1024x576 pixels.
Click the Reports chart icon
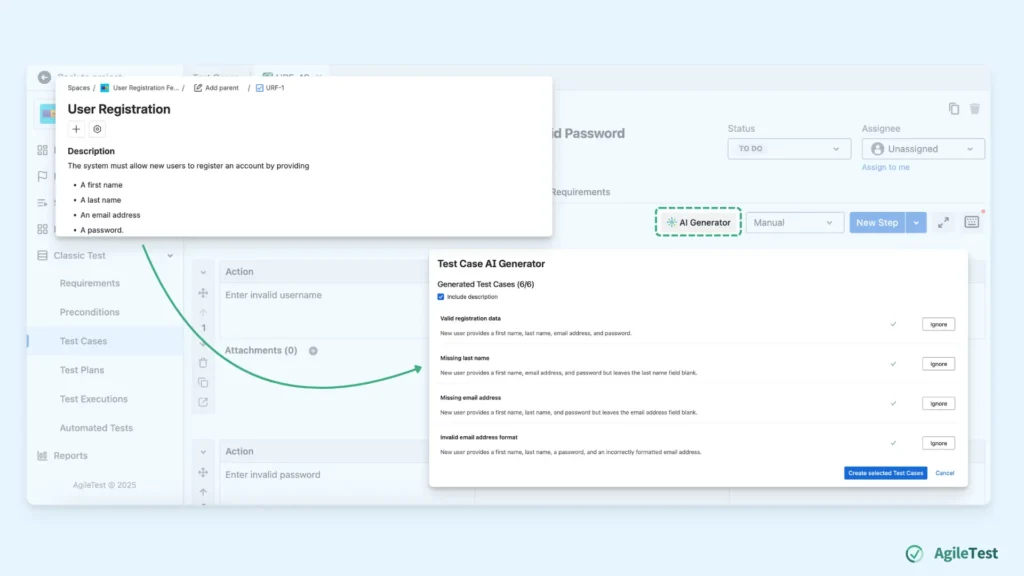tap(42, 456)
